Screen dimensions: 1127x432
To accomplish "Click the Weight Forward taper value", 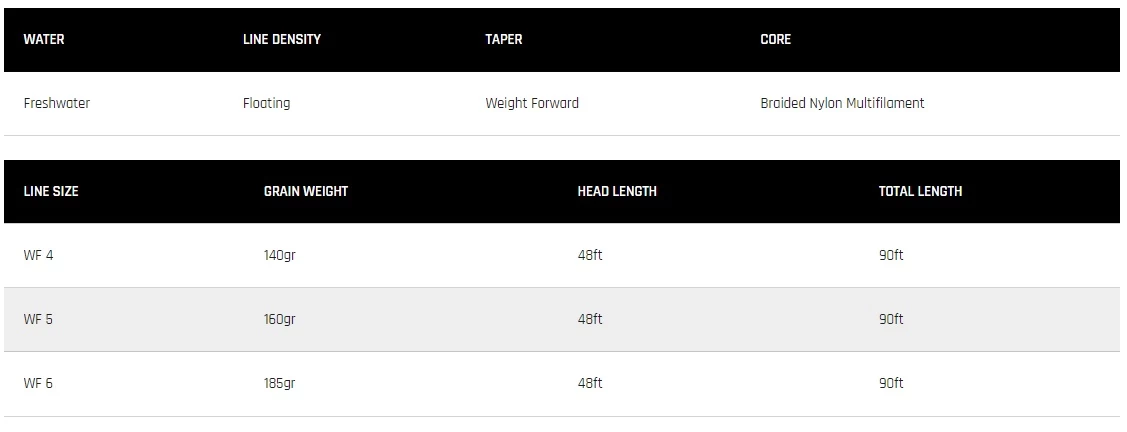I will click(x=532, y=103).
